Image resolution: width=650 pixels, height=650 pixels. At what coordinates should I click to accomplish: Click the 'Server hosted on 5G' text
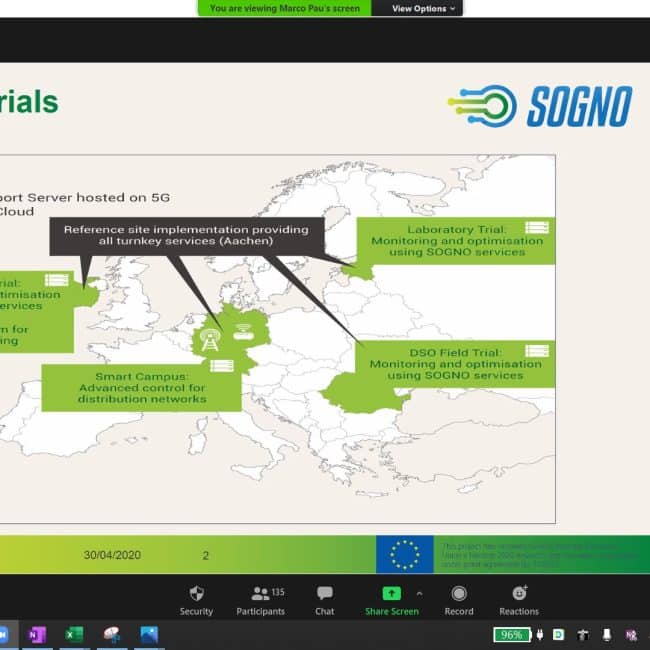pyautogui.click(x=99, y=197)
